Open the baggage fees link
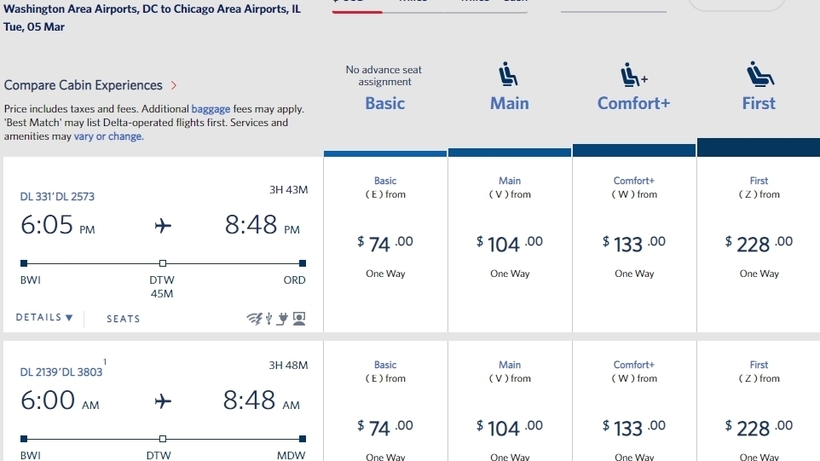 211,109
